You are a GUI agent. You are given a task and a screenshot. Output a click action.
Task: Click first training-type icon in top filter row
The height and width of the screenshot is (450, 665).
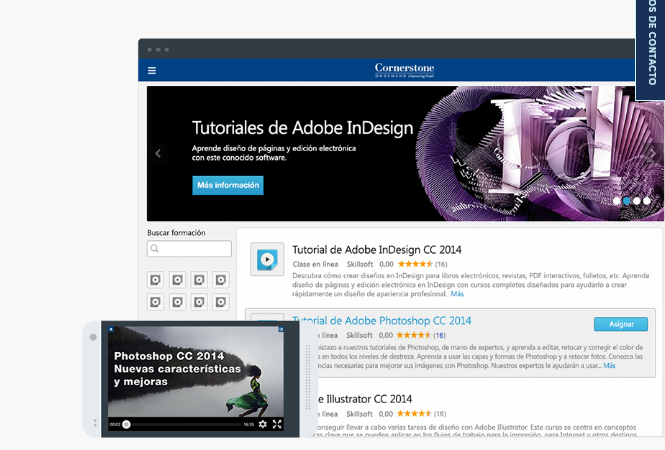tap(156, 280)
